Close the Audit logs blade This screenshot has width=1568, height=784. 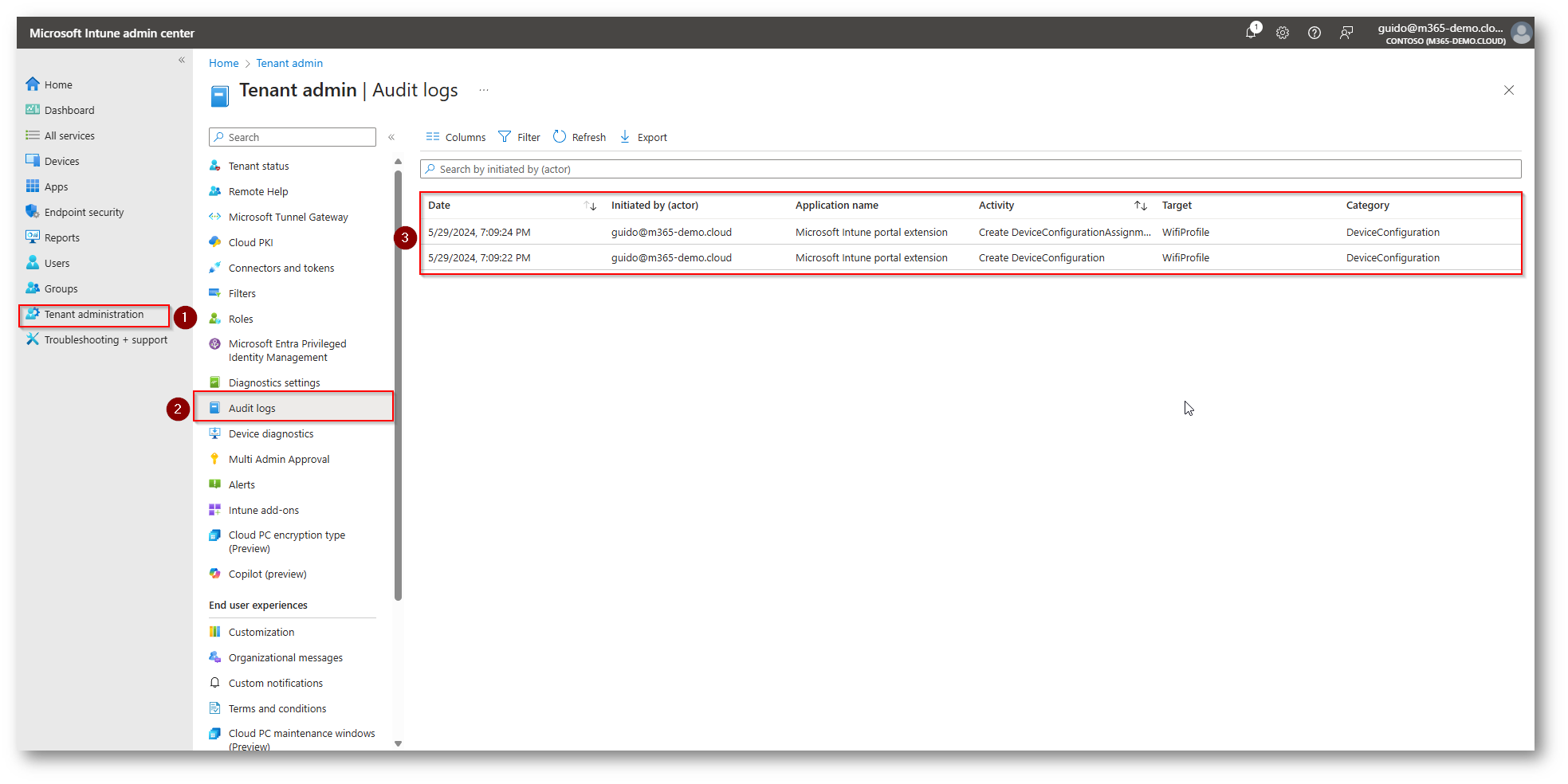(x=1509, y=90)
